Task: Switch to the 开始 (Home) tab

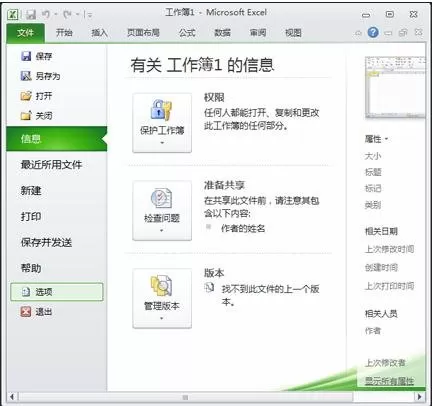Action: pyautogui.click(x=64, y=33)
